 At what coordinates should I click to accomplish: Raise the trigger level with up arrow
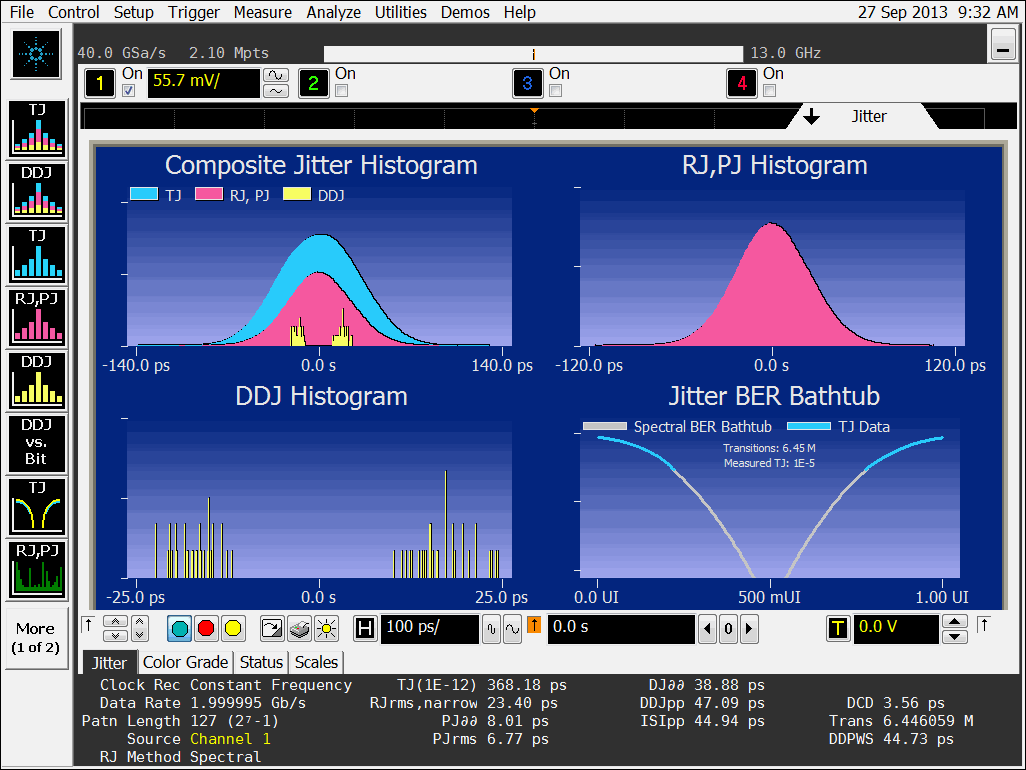pyautogui.click(x=955, y=621)
